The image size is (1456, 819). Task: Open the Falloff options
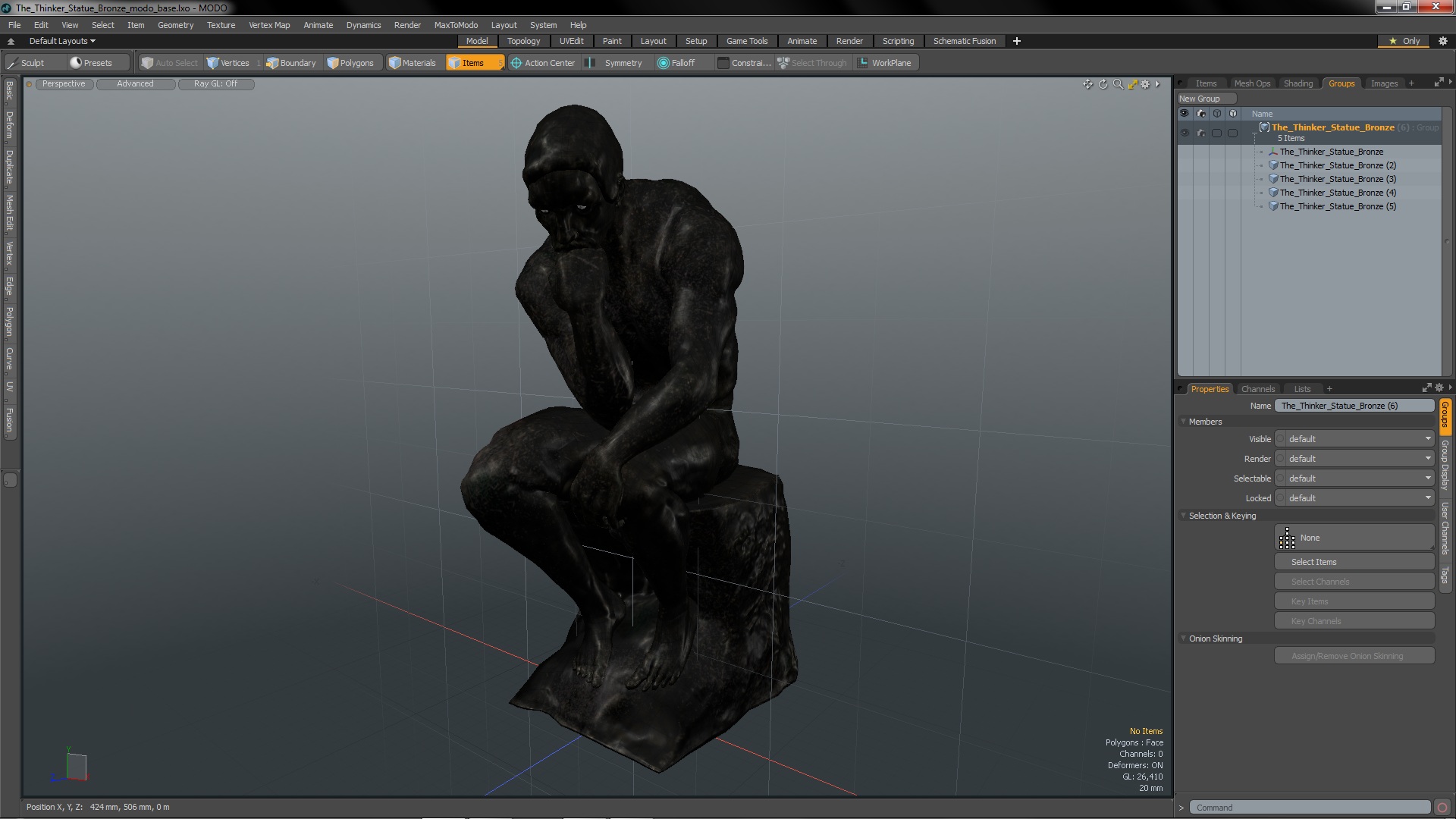(682, 63)
